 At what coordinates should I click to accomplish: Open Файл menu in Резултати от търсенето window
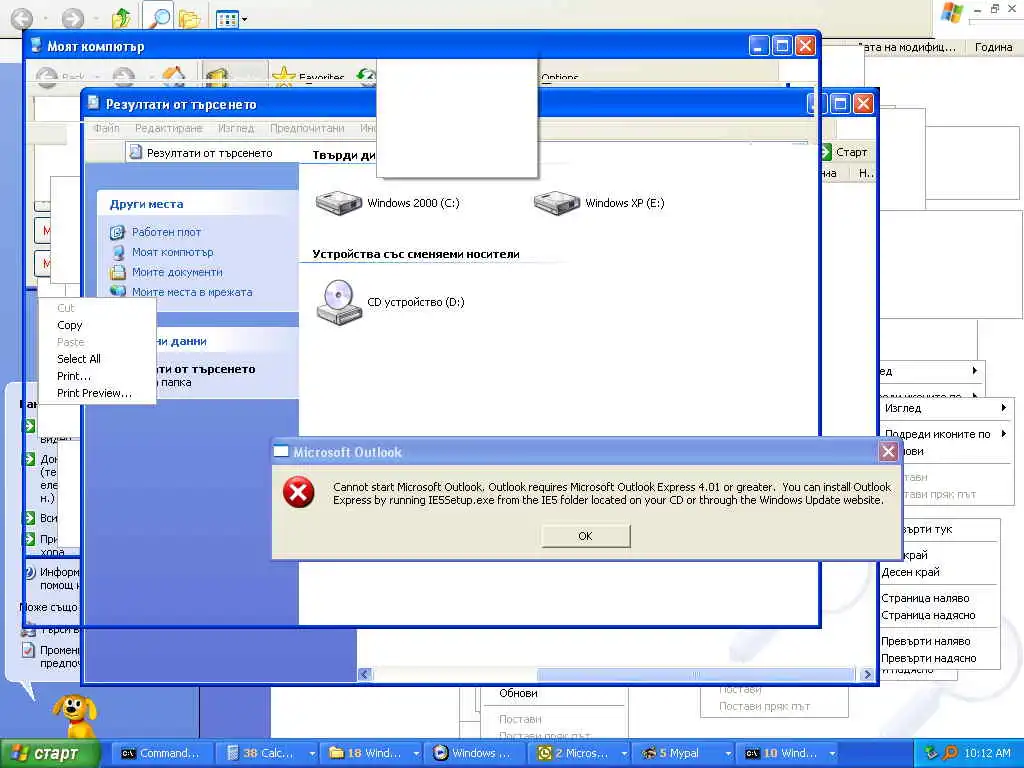tap(106, 129)
